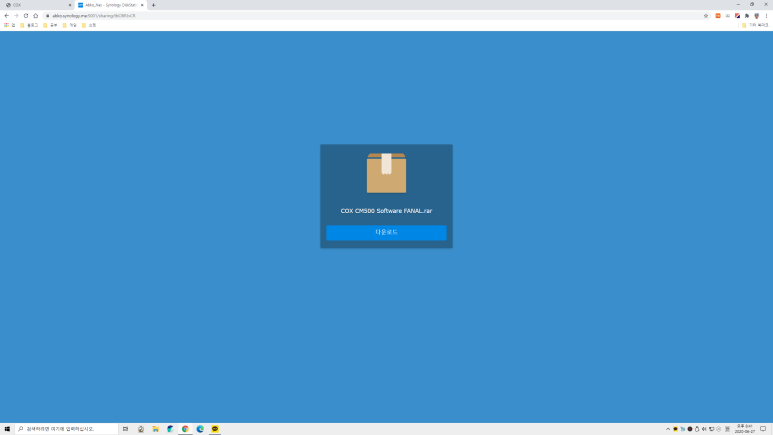The image size is (773, 435).
Task: Go forward to the next page
Action: (16, 16)
